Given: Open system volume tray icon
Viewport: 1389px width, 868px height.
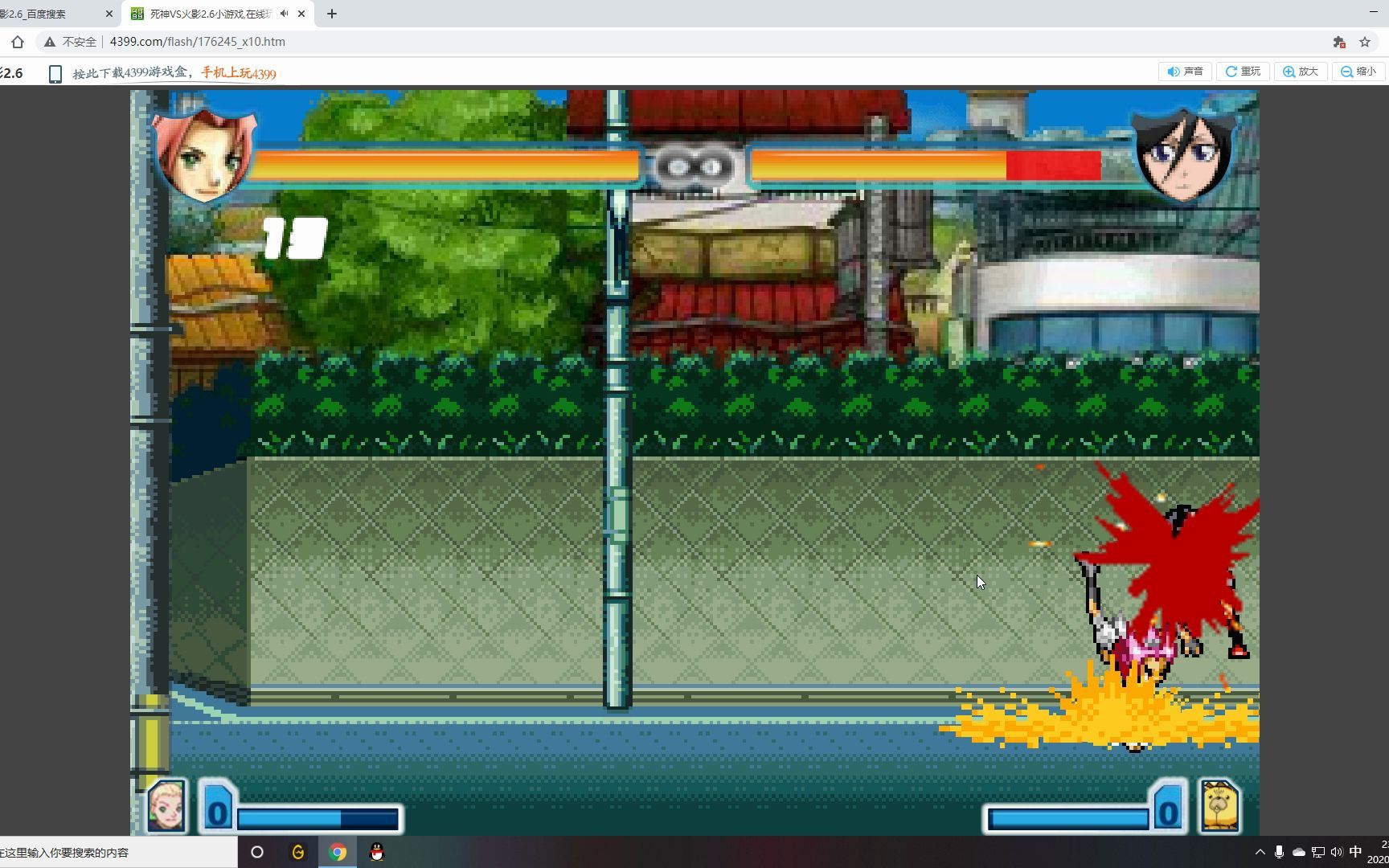Looking at the screenshot, I should [x=1337, y=852].
